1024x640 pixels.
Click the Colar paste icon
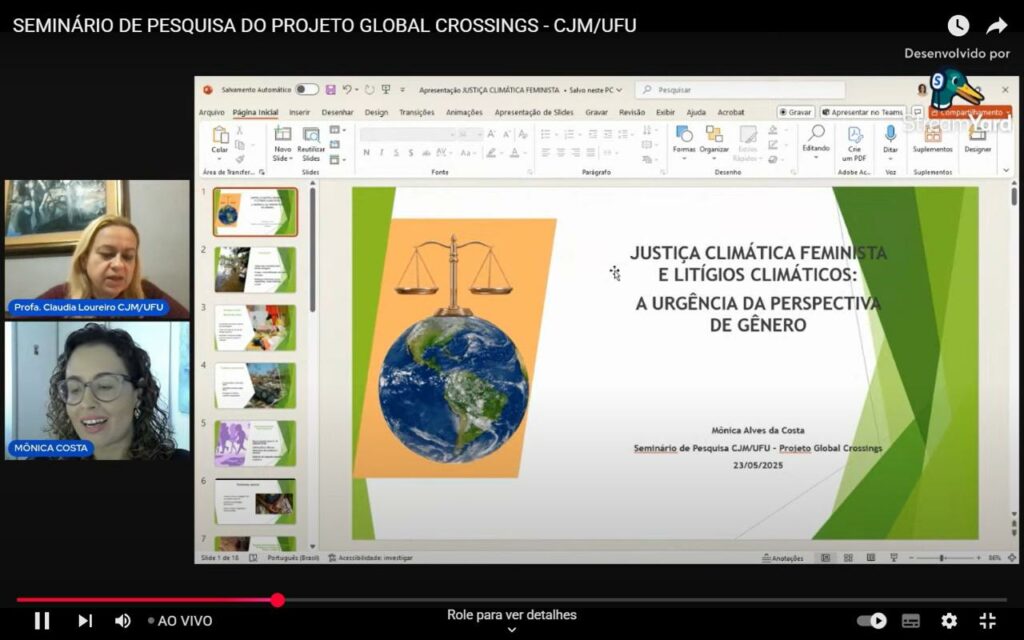[x=220, y=136]
